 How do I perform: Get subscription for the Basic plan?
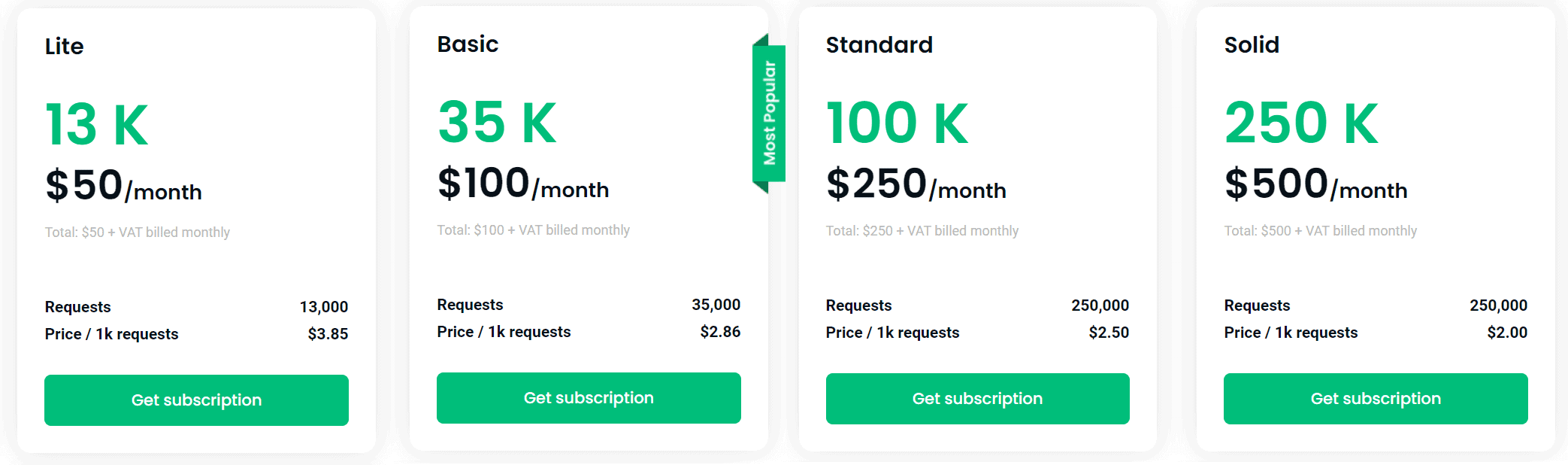589,398
